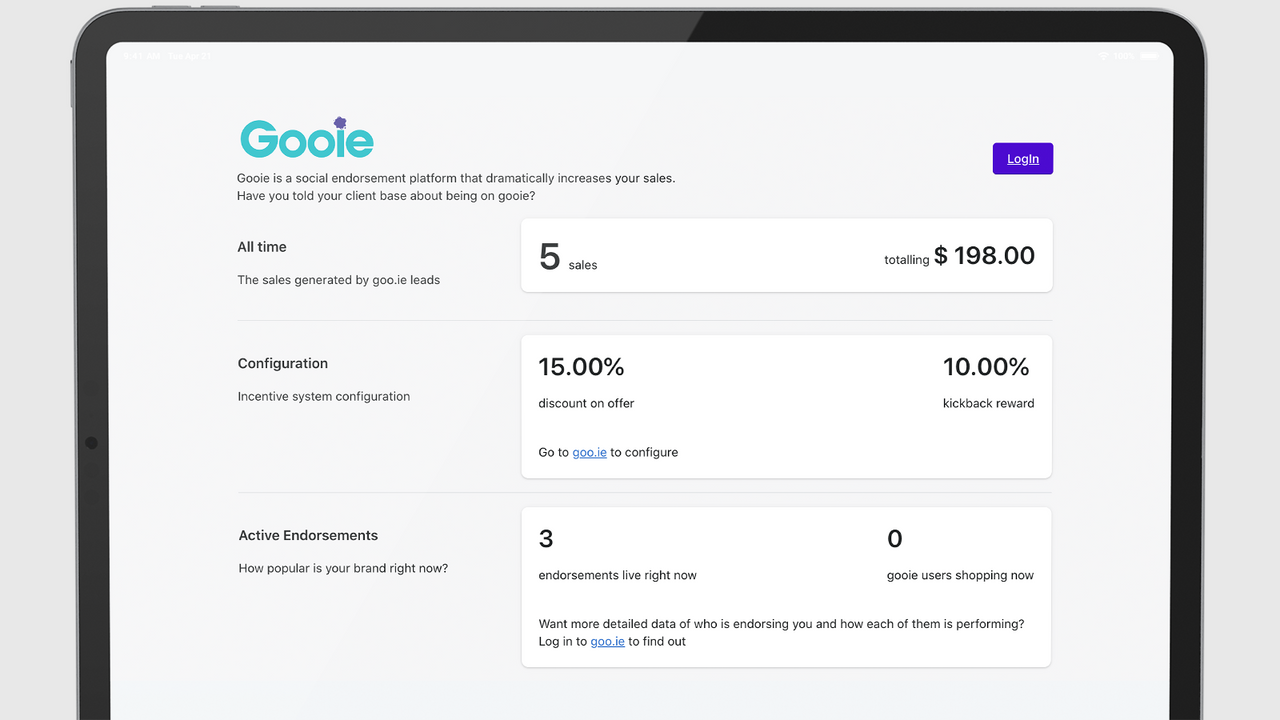This screenshot has height=720, width=1280.
Task: Click the LogIn button
Action: coord(1022,159)
